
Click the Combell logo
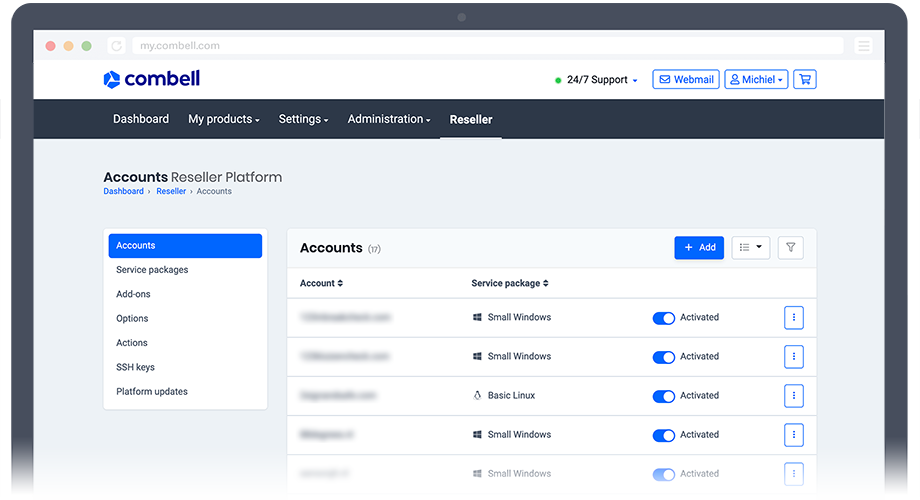151,79
